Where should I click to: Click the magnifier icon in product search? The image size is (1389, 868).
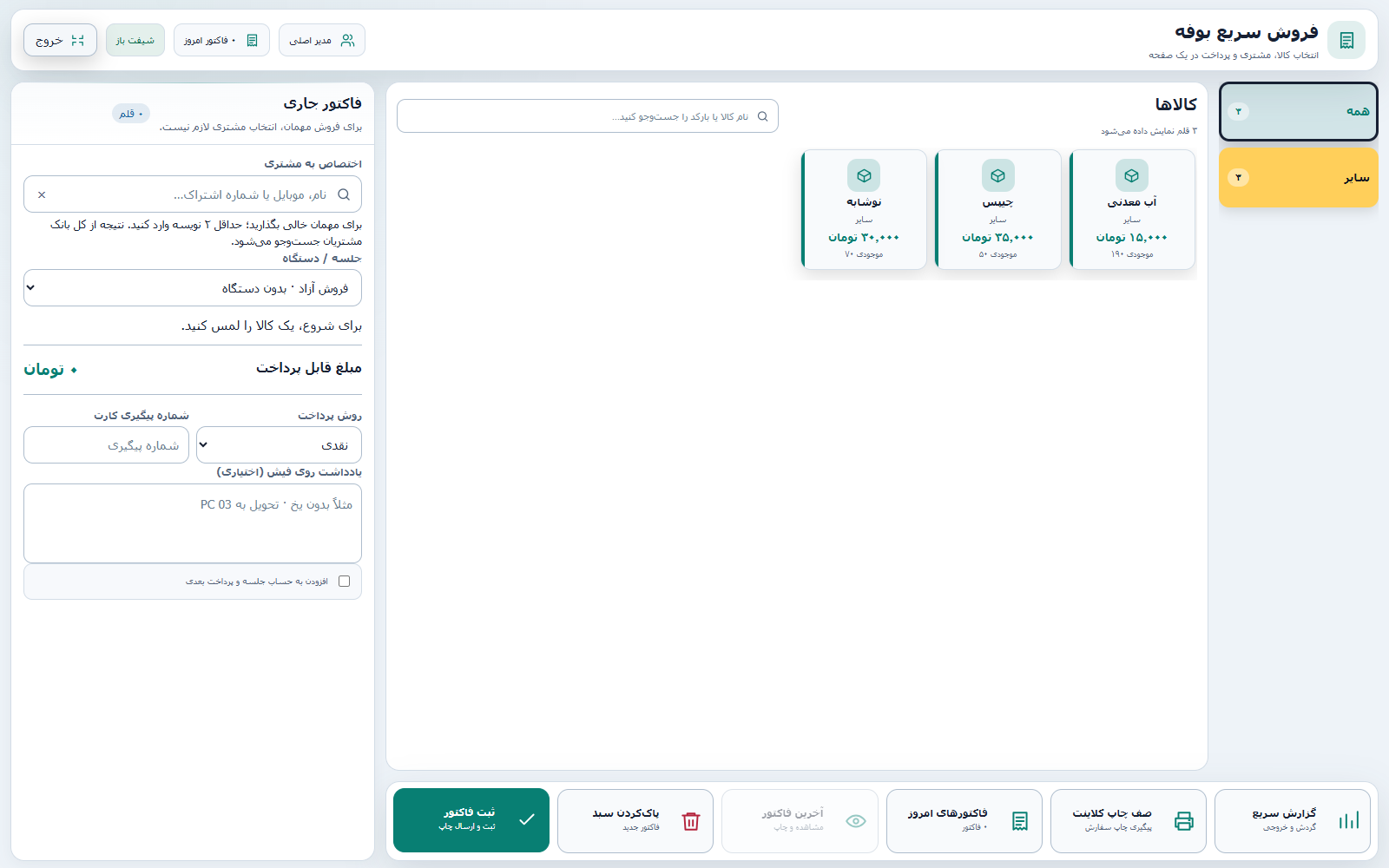[763, 116]
